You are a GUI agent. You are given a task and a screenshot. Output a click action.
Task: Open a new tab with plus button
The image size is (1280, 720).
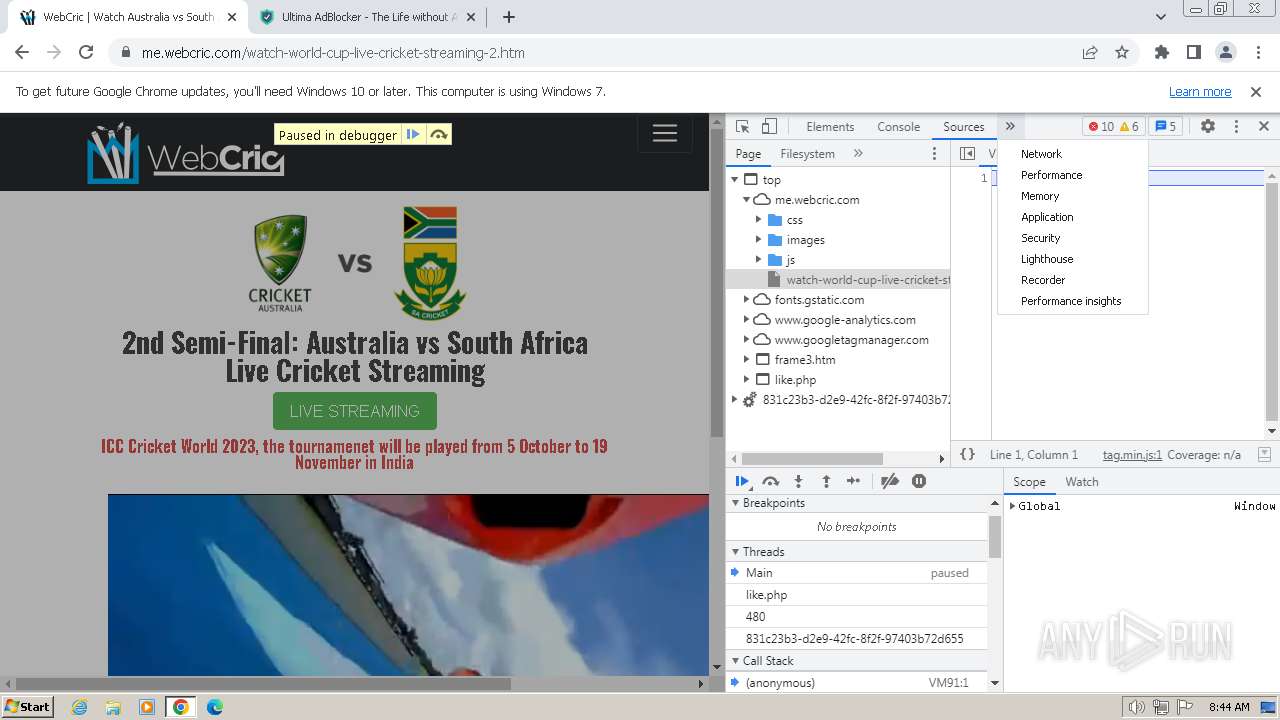pos(509,17)
